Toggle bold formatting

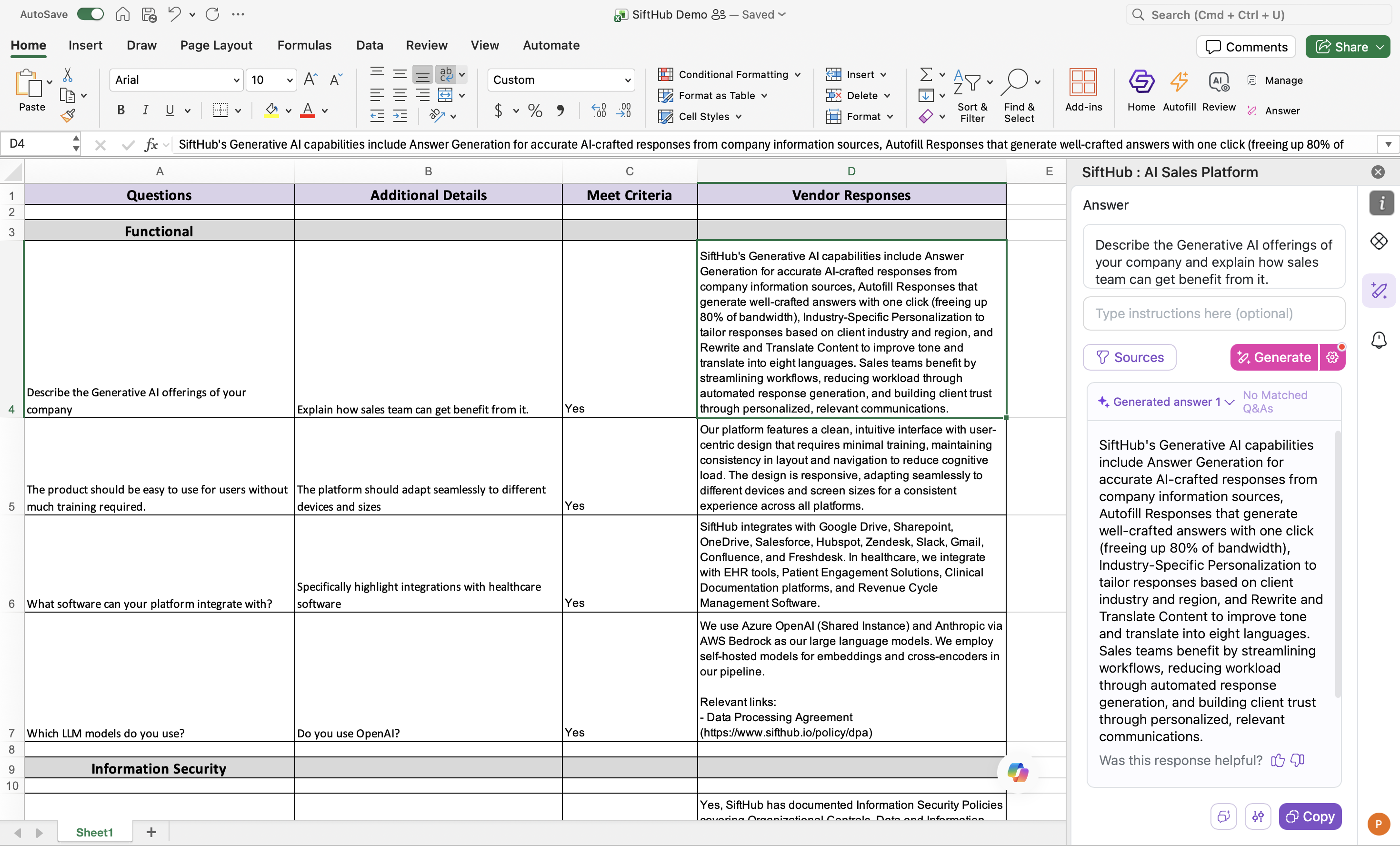(120, 111)
